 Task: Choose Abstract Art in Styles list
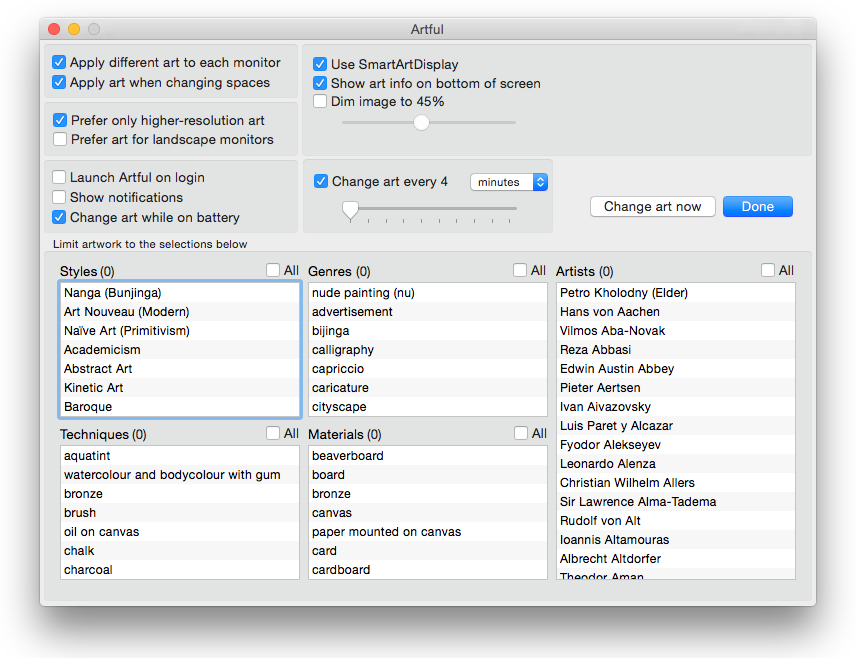point(180,369)
